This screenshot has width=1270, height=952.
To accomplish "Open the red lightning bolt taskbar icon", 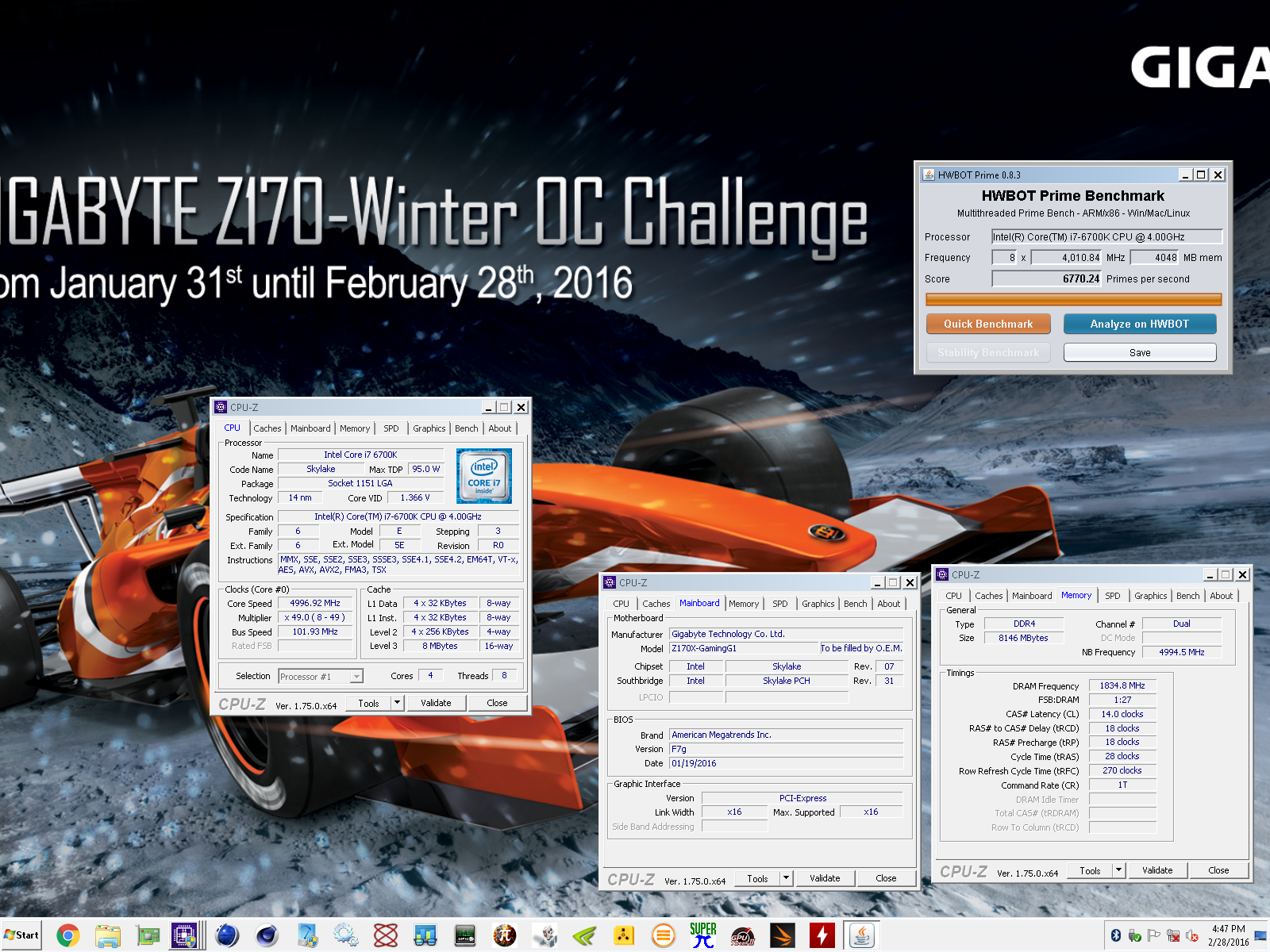I will tap(822, 936).
